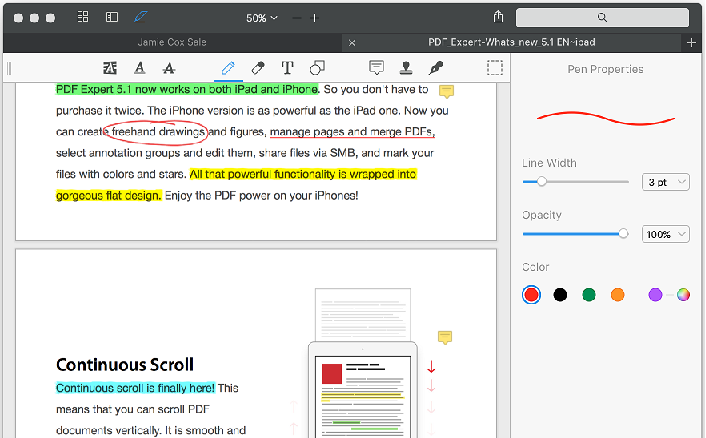Open the 50% zoom level dropdown

[x=262, y=18]
